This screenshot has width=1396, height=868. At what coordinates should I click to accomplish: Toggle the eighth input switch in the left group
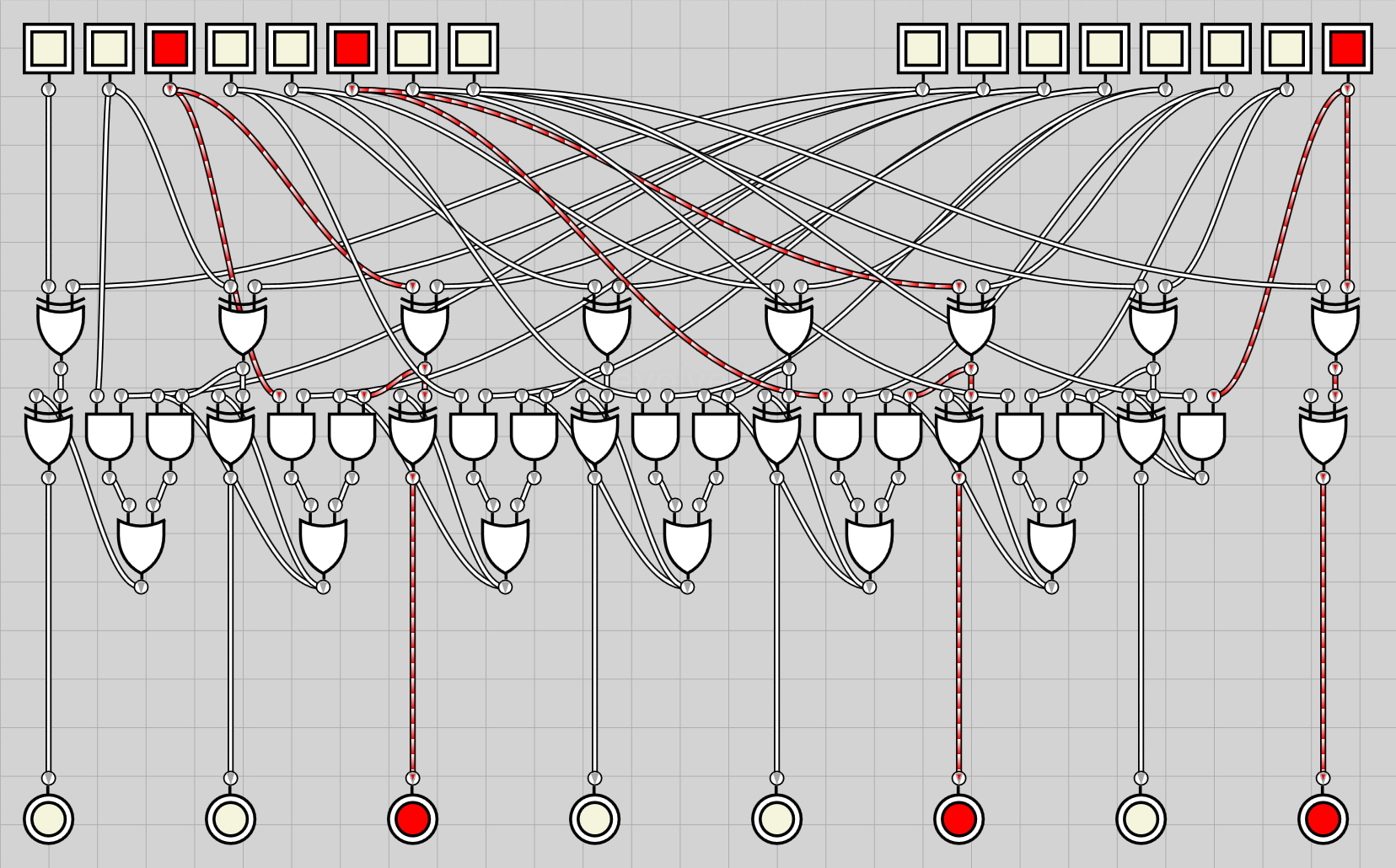(x=473, y=49)
